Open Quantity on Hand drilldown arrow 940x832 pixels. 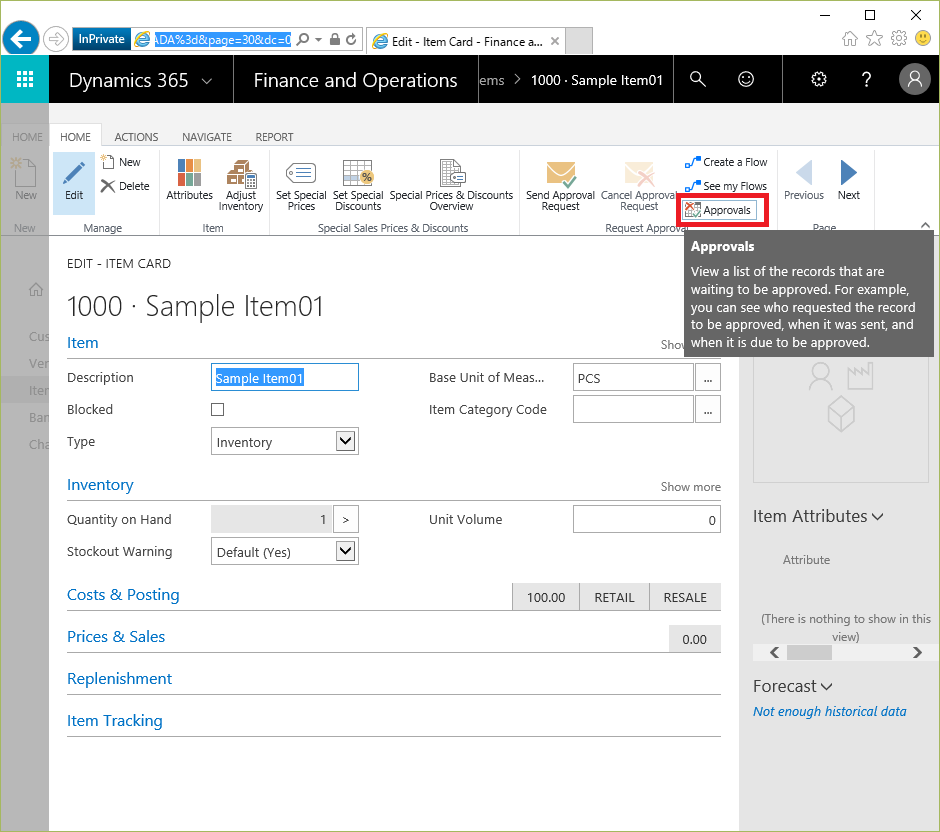[346, 519]
